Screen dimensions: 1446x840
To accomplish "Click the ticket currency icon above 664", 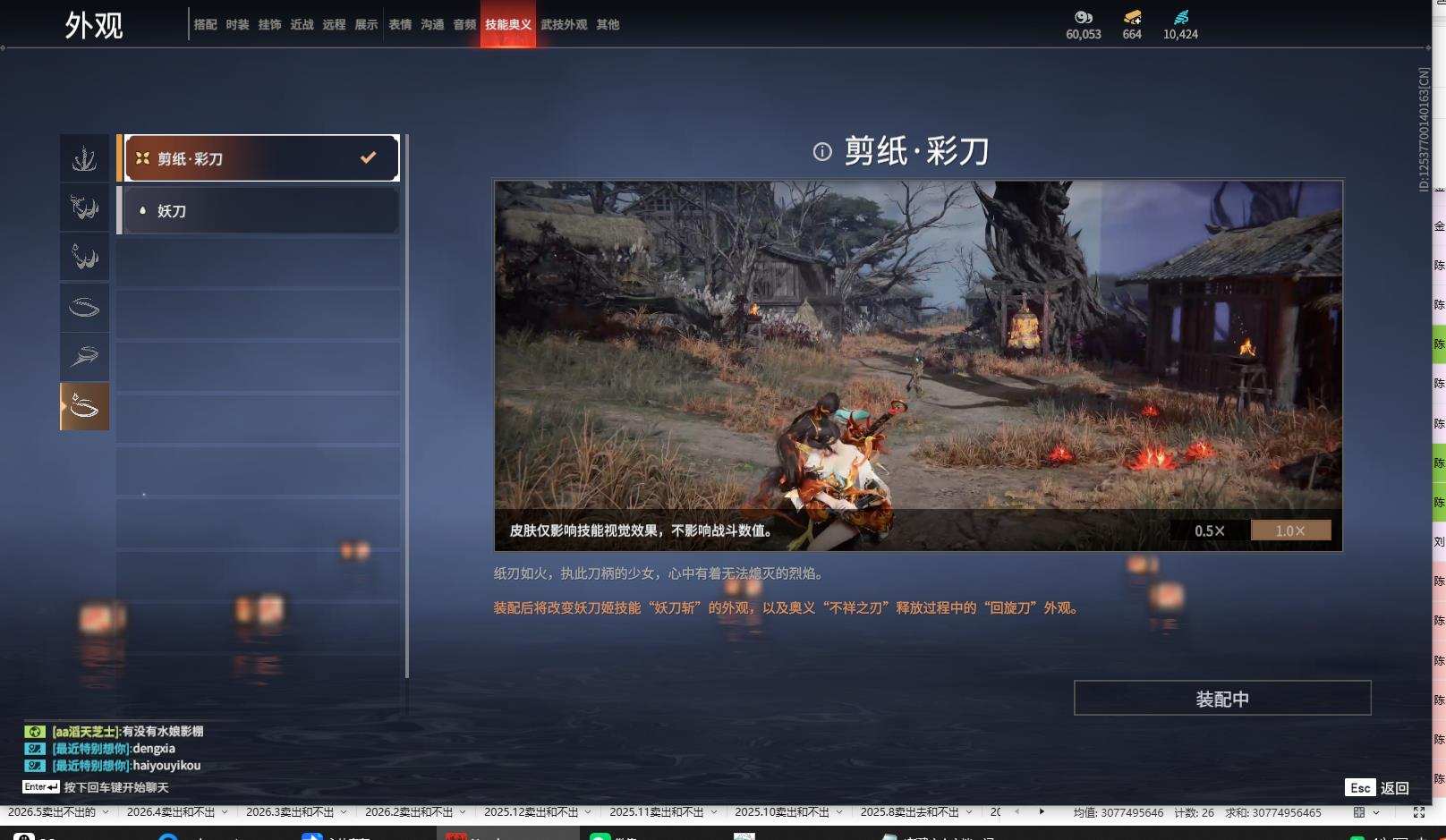I will click(1132, 17).
